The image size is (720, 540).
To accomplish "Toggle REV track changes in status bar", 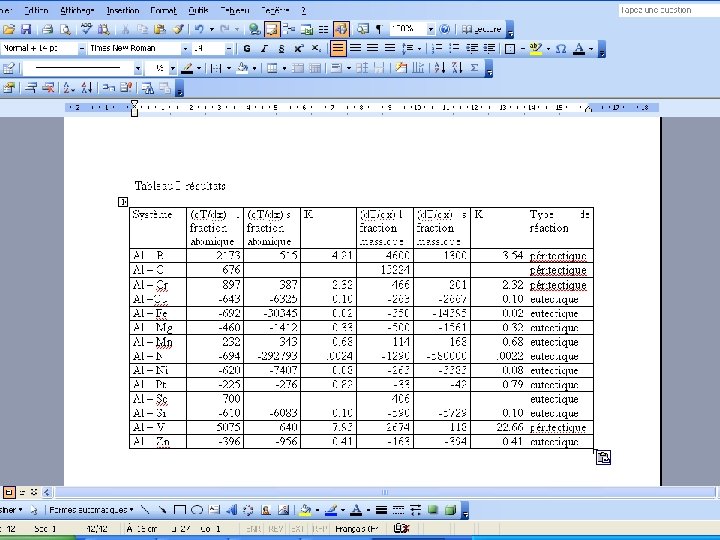I will [276, 529].
